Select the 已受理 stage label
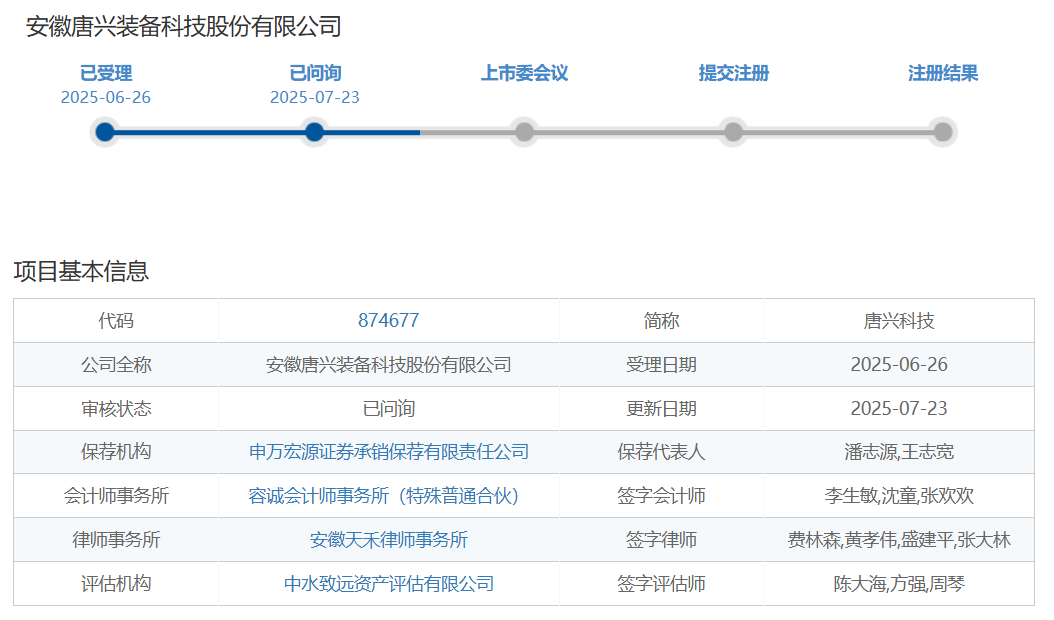1054x620 pixels. point(106,73)
